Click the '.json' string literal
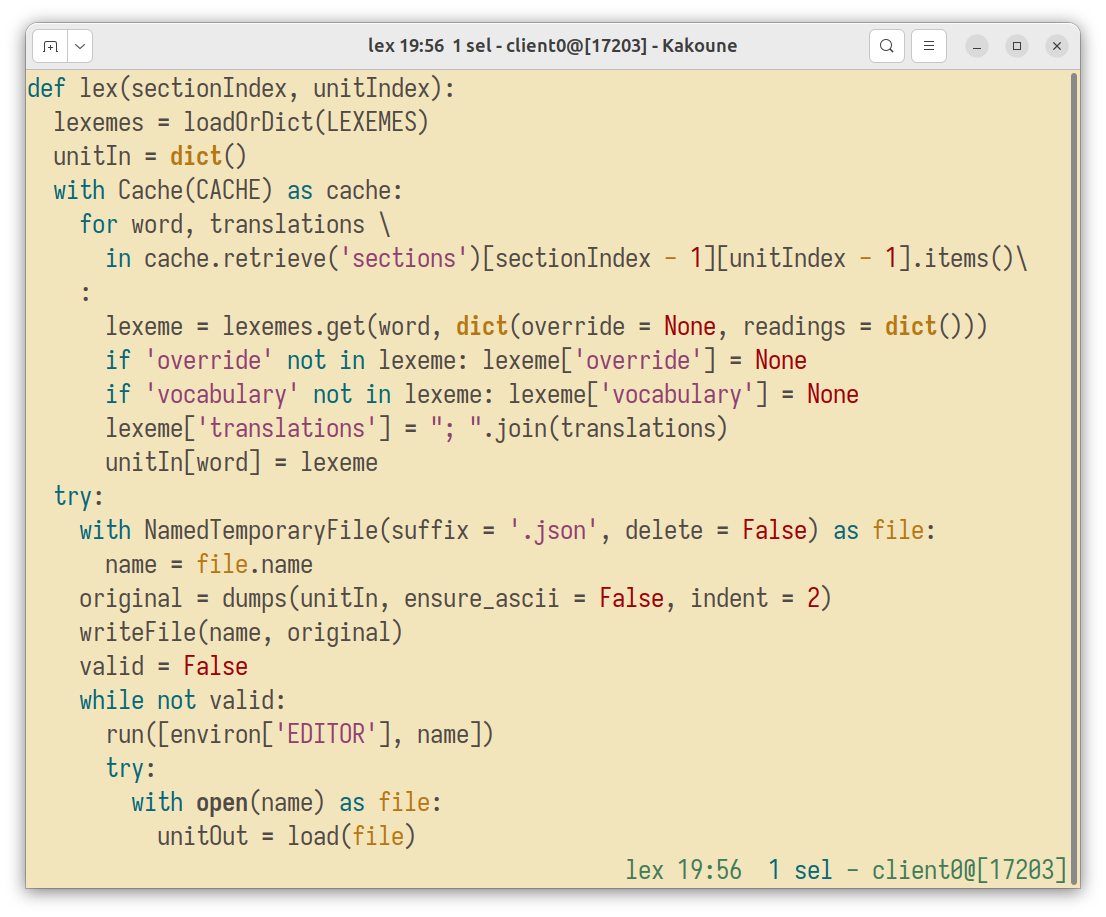This screenshot has height=917, width=1106. pyautogui.click(x=553, y=530)
